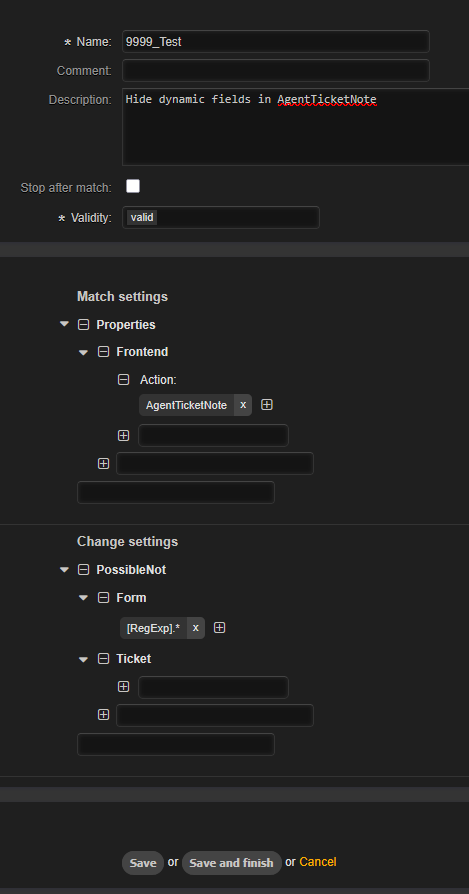Toggle the Stop after match checkbox
Screen dimensions: 469x894
pos(133,186)
